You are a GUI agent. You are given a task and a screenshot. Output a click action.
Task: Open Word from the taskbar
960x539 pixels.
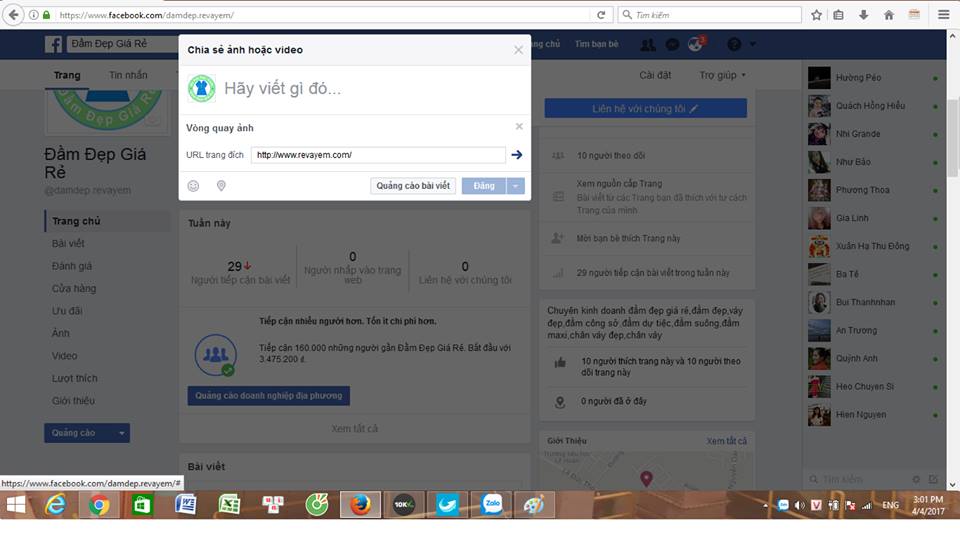point(186,505)
